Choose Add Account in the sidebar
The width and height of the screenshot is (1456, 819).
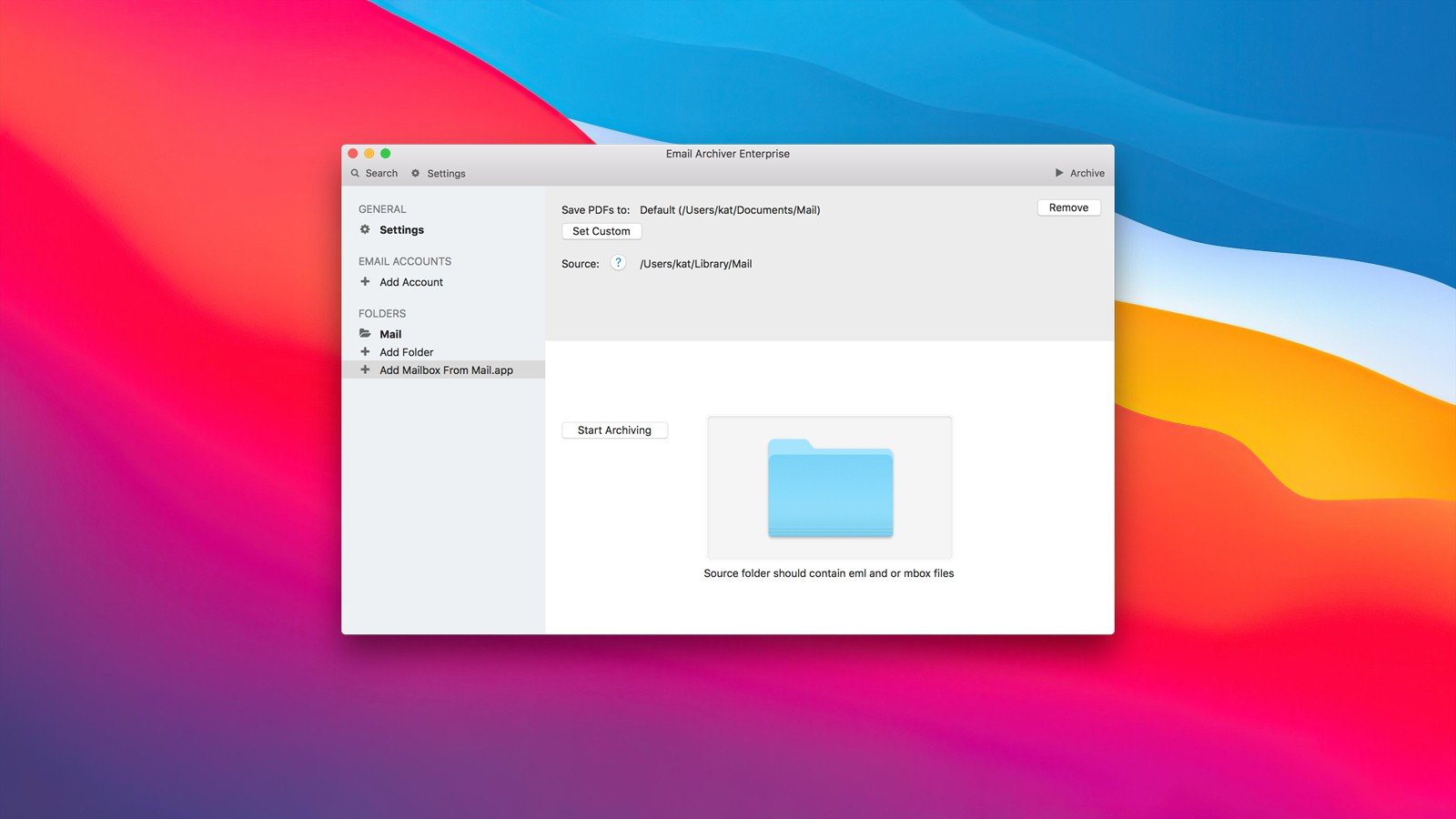tap(411, 282)
